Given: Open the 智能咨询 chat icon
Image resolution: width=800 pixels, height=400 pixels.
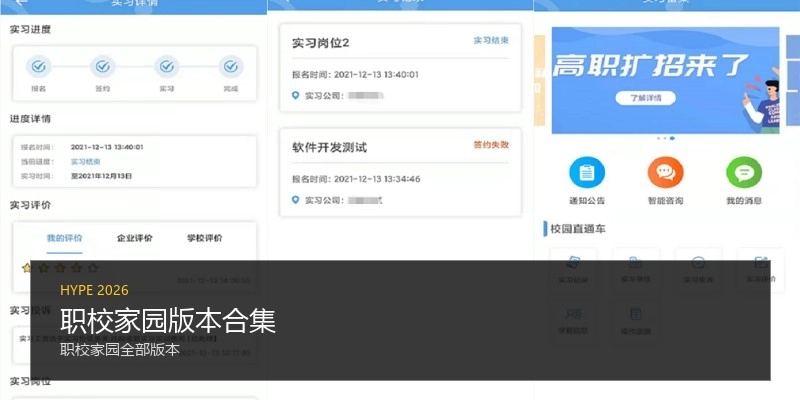Looking at the screenshot, I should pos(665,172).
